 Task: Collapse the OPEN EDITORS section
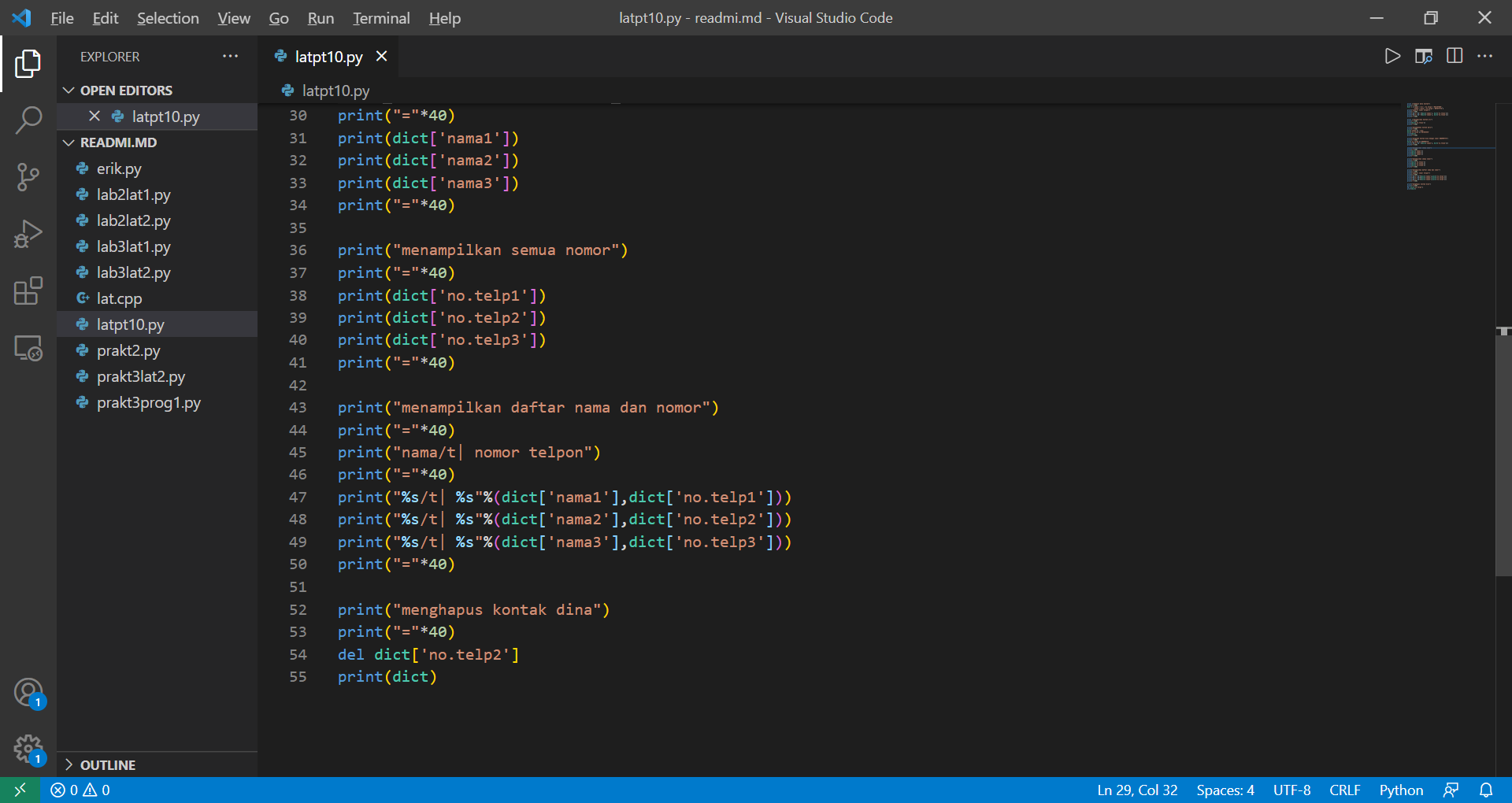point(69,90)
